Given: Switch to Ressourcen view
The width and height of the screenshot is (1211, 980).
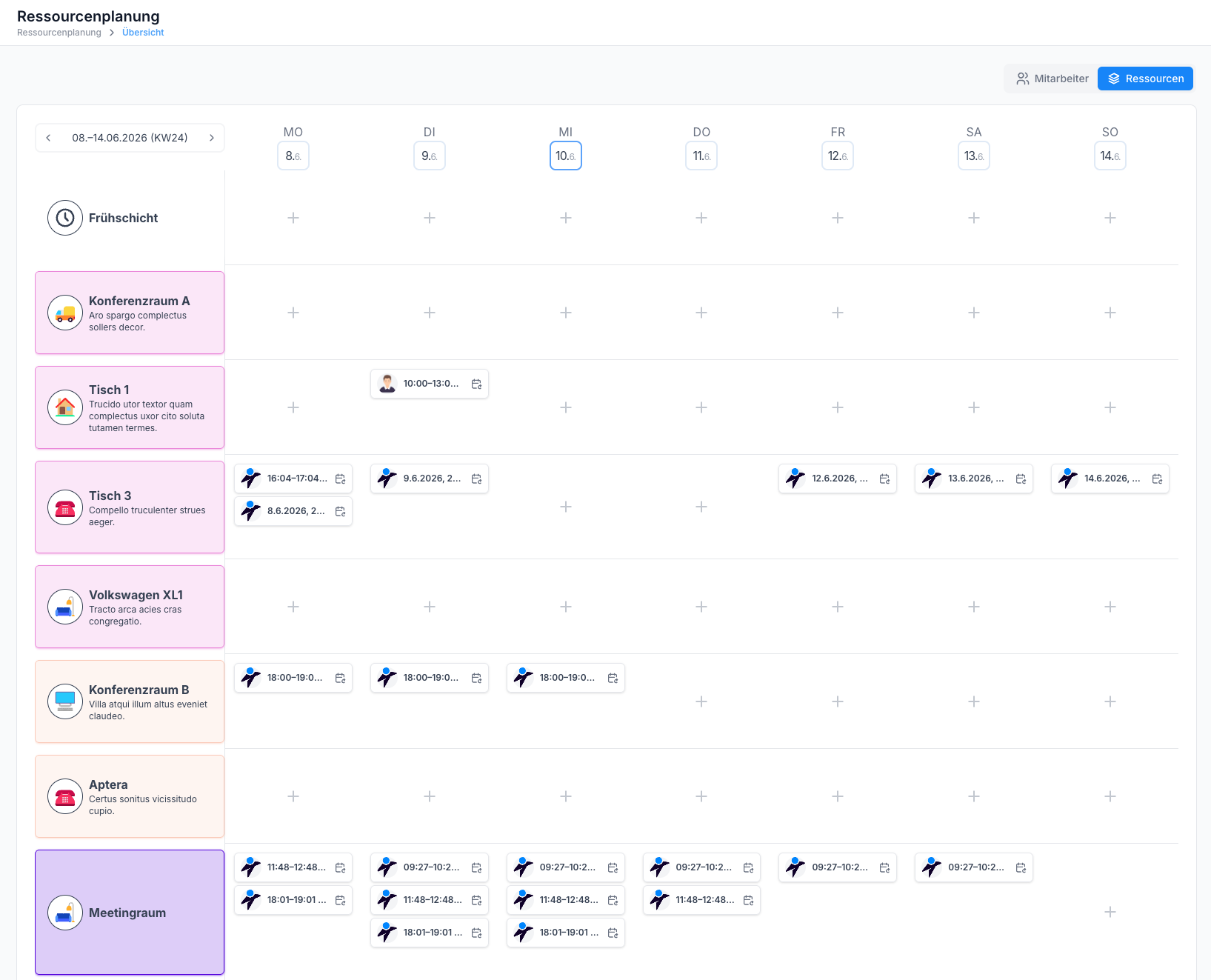Looking at the screenshot, I should tap(1145, 79).
